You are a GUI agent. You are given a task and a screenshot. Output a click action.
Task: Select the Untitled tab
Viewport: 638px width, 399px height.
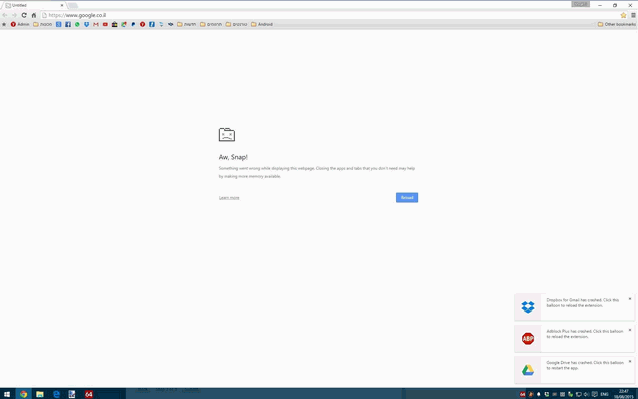(x=34, y=5)
